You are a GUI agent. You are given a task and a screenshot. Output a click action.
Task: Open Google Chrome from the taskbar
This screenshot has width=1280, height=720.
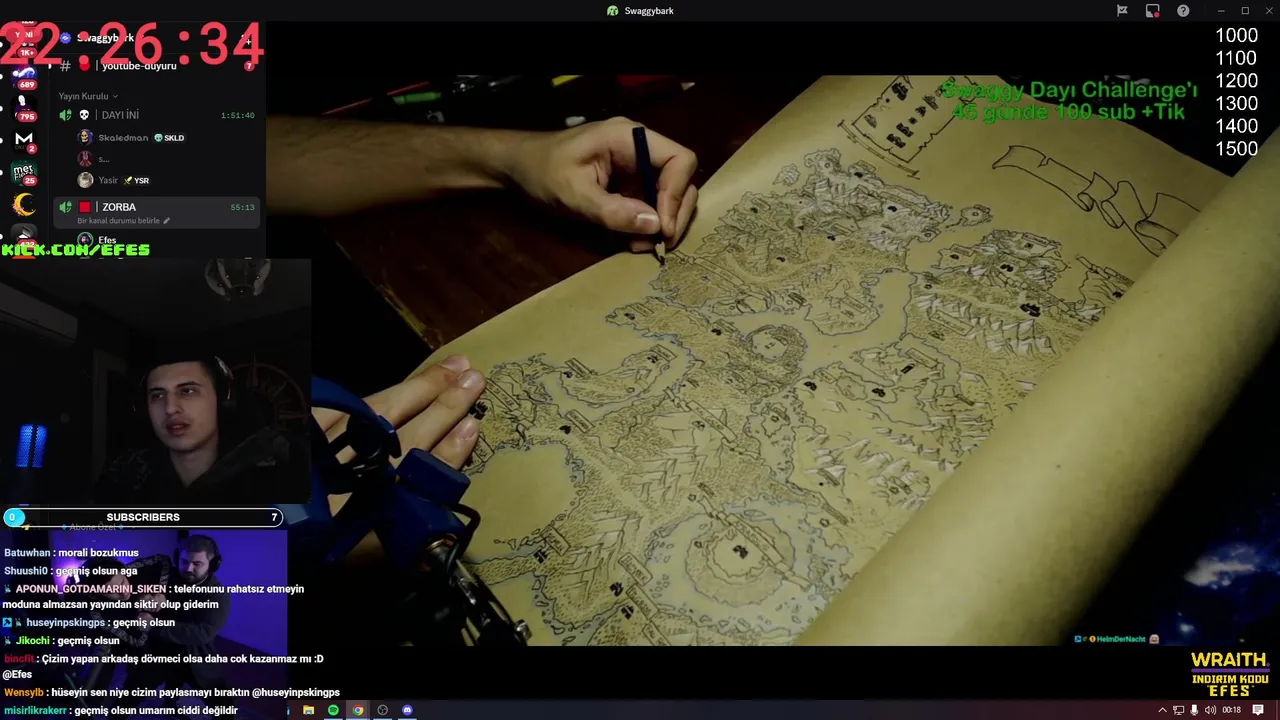tap(358, 710)
